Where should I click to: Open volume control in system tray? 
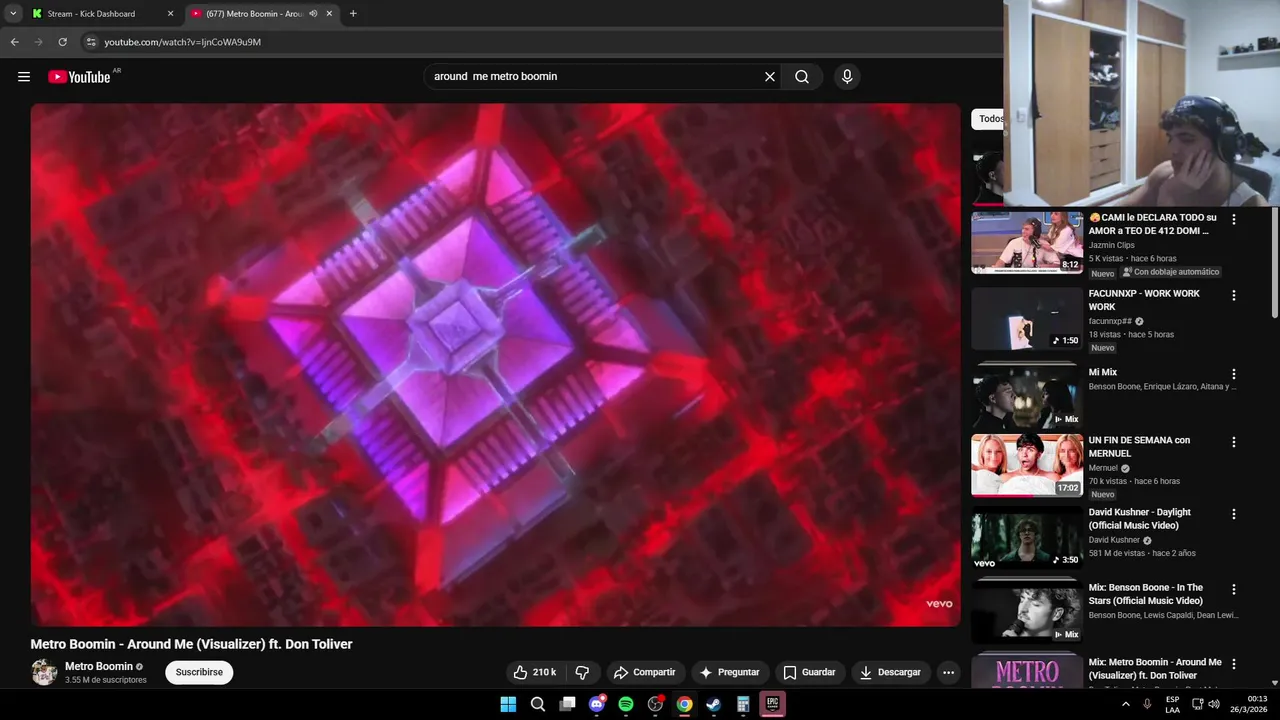(x=1214, y=704)
